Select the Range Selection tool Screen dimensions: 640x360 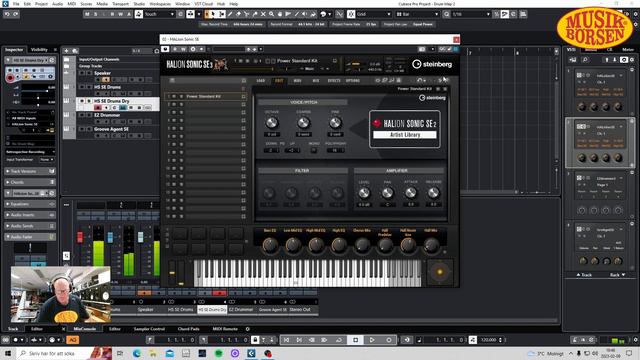click(222, 14)
